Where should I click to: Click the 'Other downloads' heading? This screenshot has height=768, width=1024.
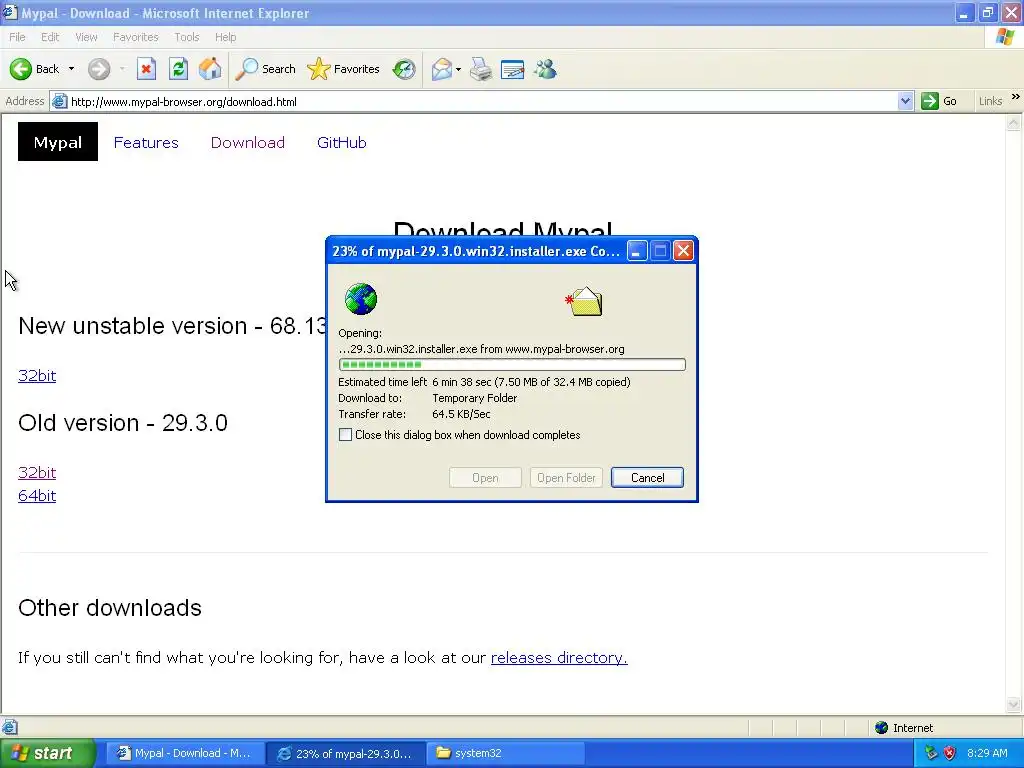point(110,608)
